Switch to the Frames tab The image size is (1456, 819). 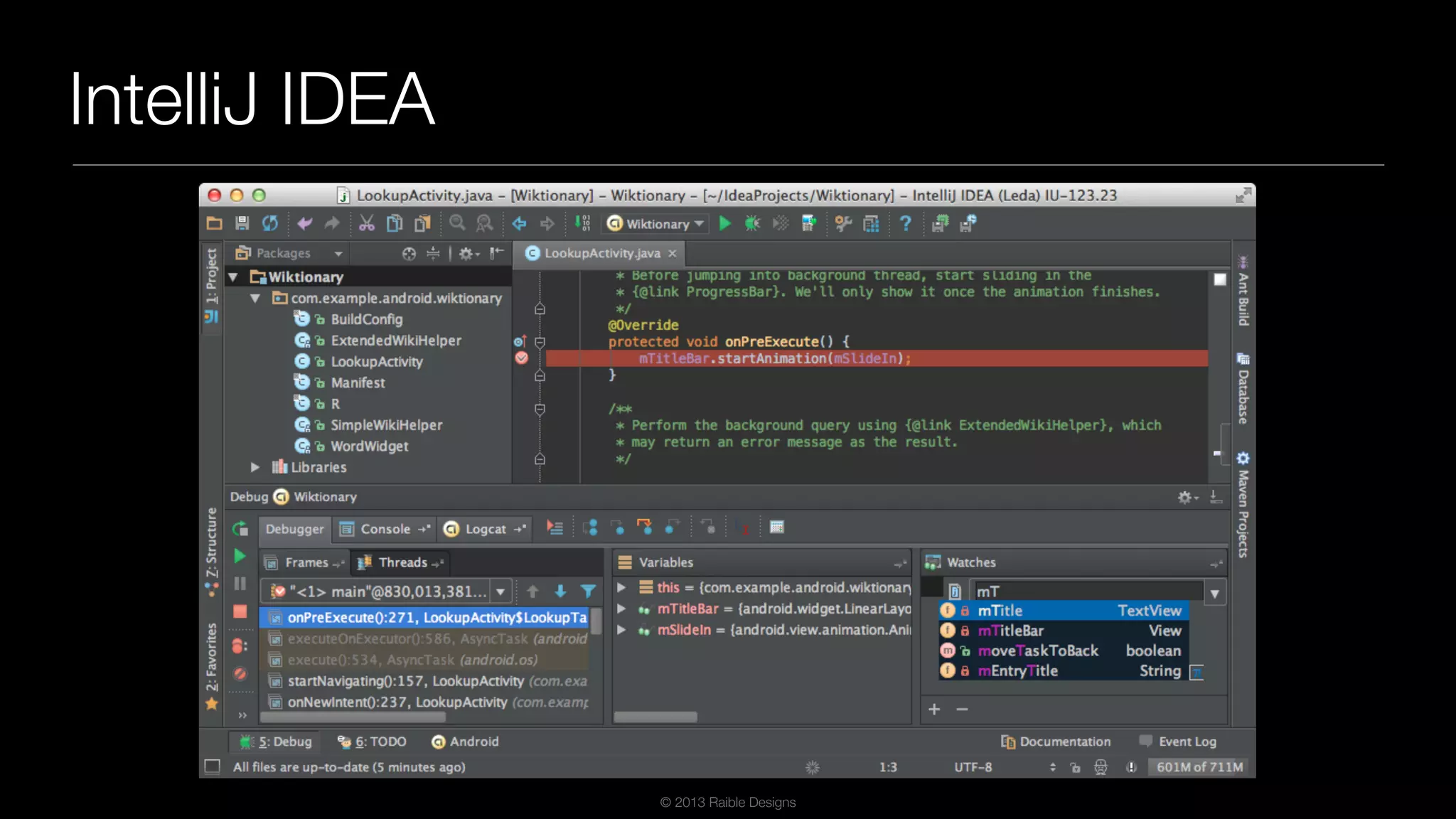(304, 562)
